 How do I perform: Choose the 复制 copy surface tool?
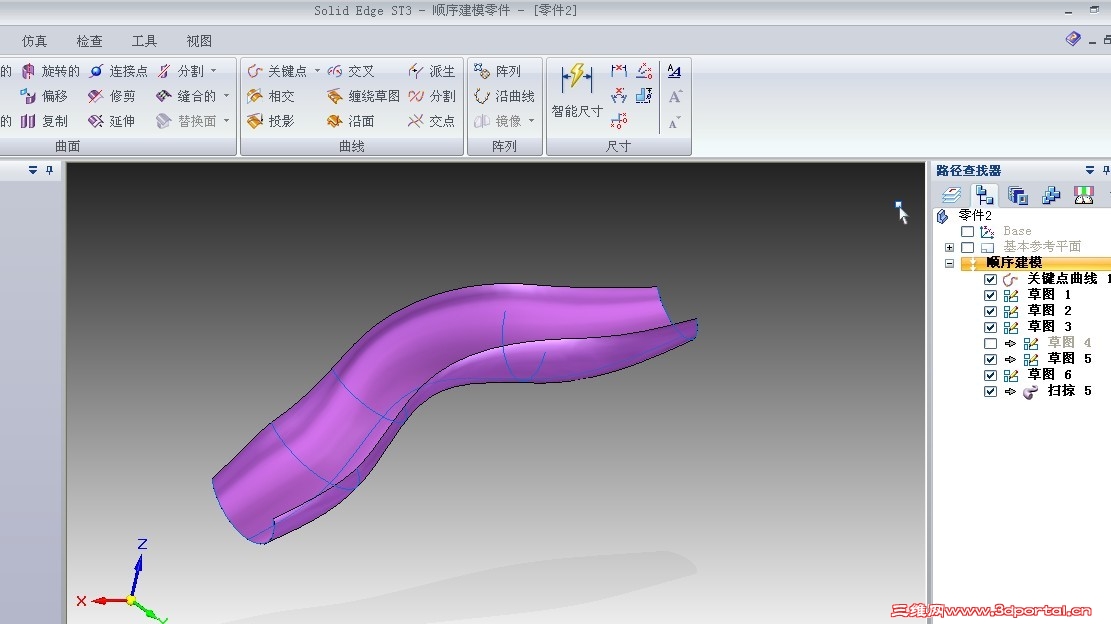44,121
